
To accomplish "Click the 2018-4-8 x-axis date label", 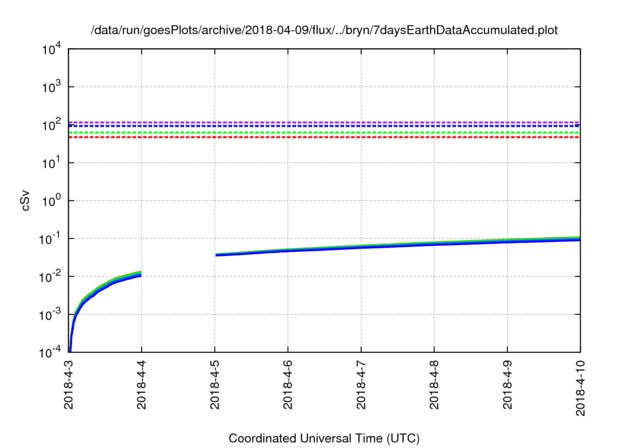I will [x=434, y=384].
